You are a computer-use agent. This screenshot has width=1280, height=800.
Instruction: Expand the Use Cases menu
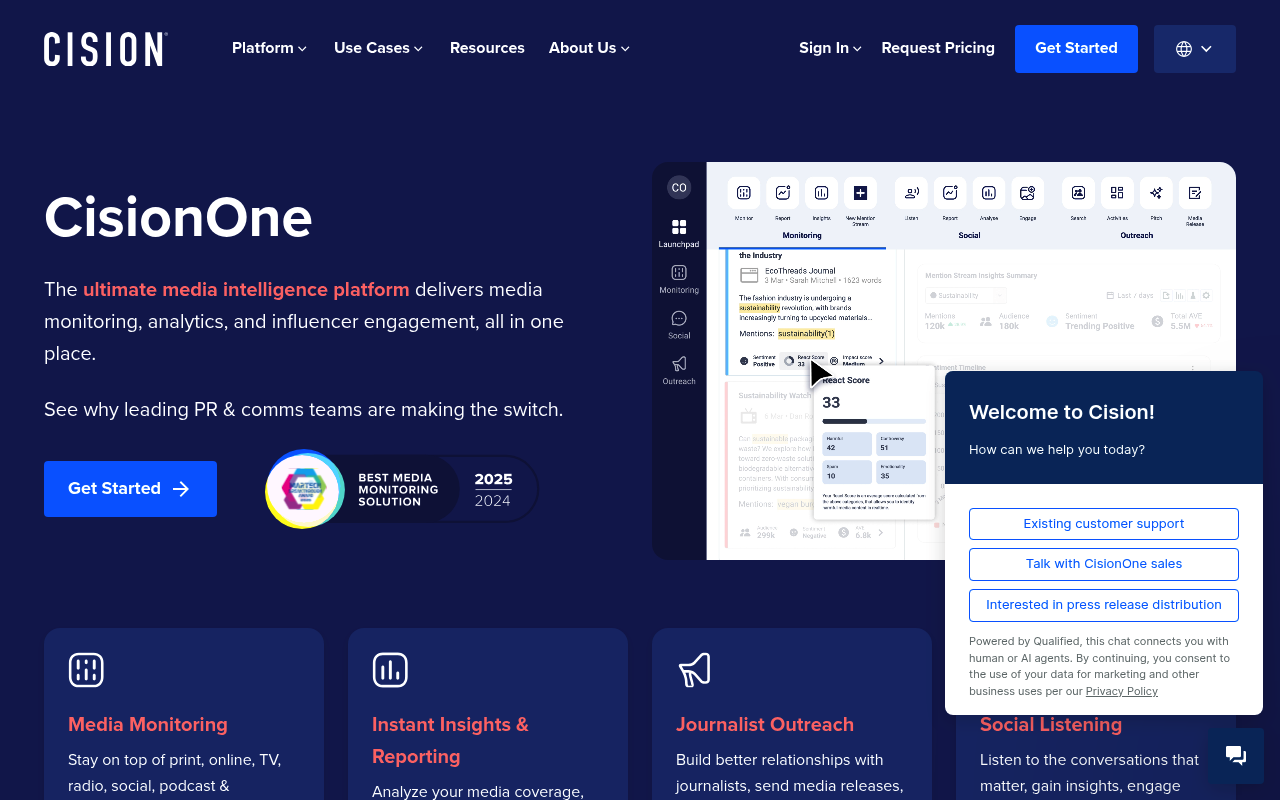[x=378, y=48]
